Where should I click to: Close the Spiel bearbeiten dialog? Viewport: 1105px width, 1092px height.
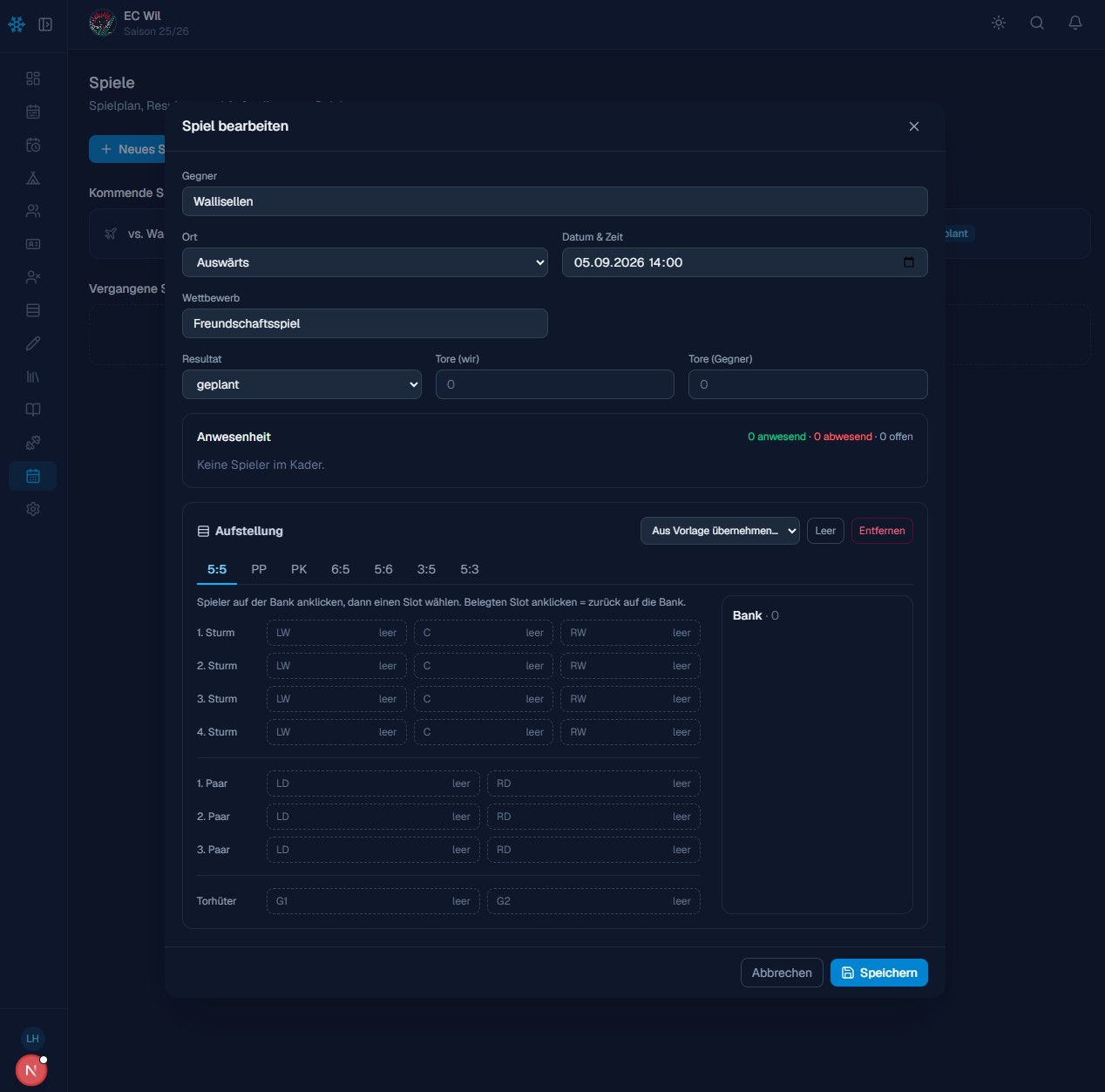tap(914, 126)
